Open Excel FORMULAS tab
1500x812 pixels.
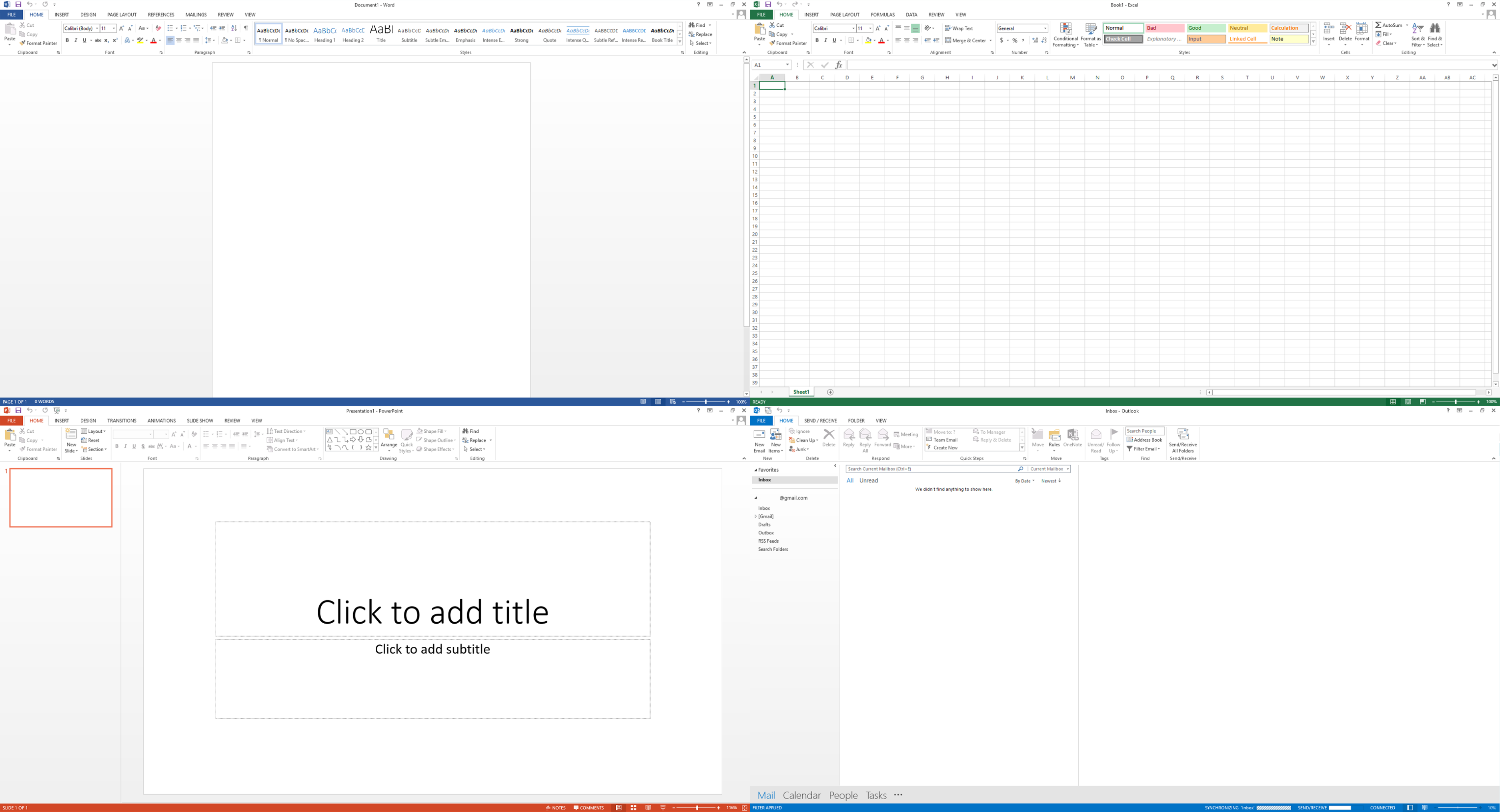click(x=883, y=14)
